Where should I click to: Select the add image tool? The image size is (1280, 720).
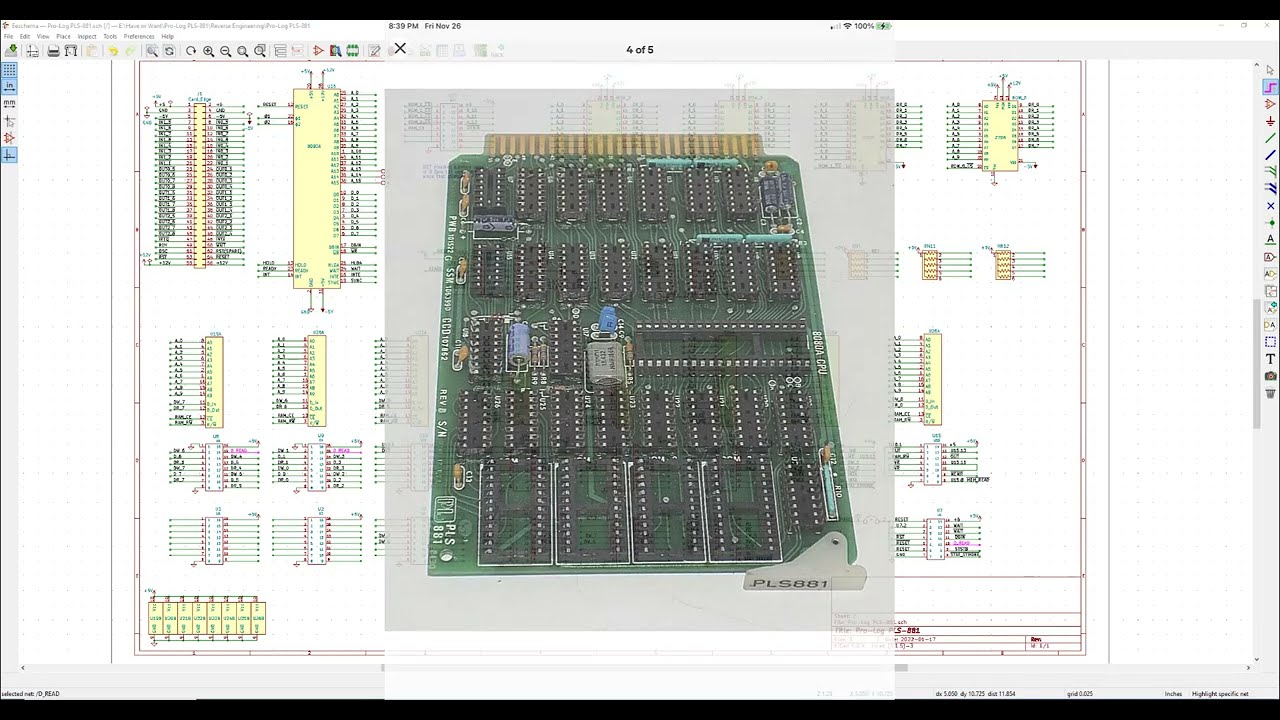(1270, 376)
